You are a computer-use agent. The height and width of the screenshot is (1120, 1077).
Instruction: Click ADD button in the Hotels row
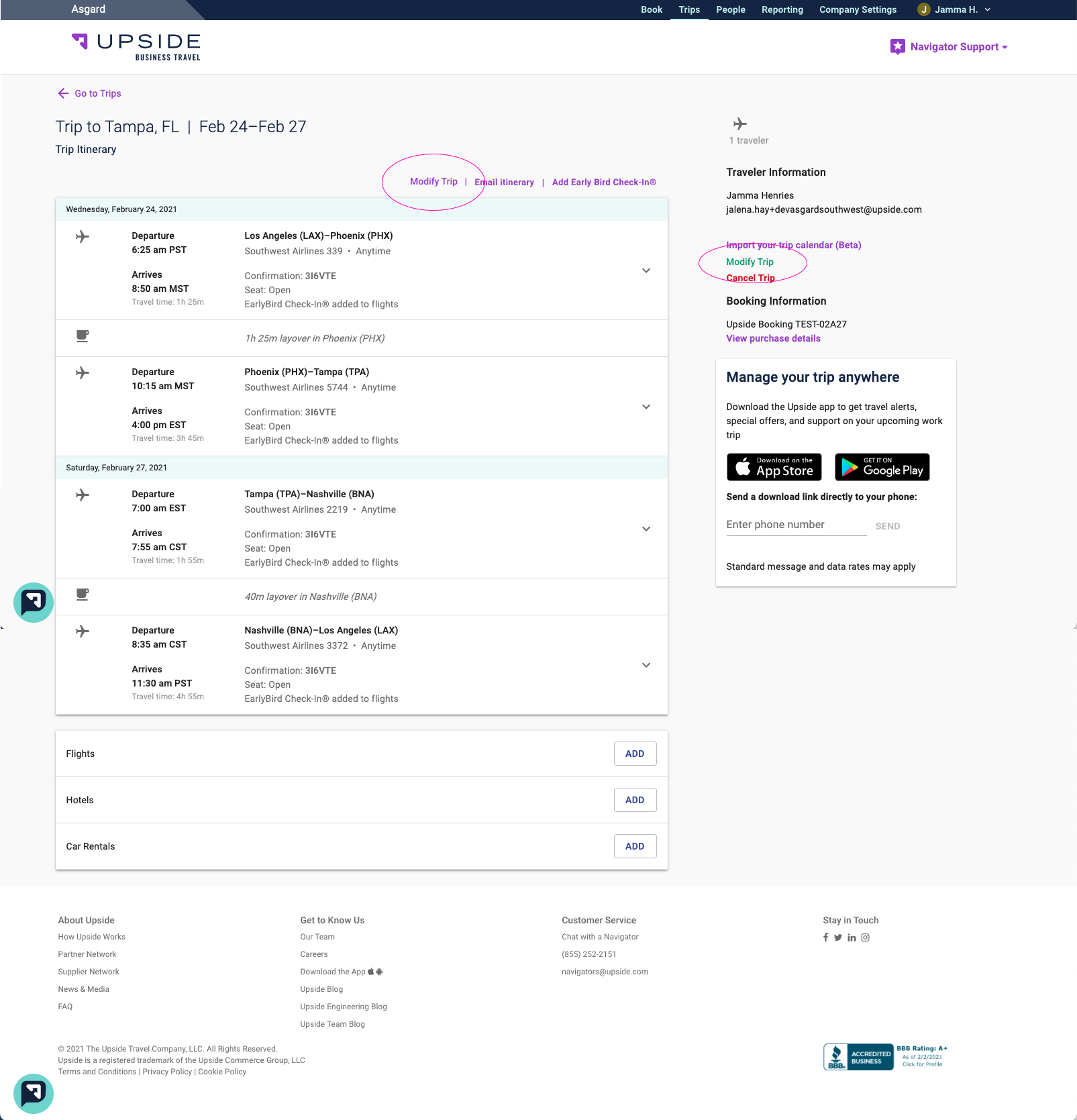[635, 800]
